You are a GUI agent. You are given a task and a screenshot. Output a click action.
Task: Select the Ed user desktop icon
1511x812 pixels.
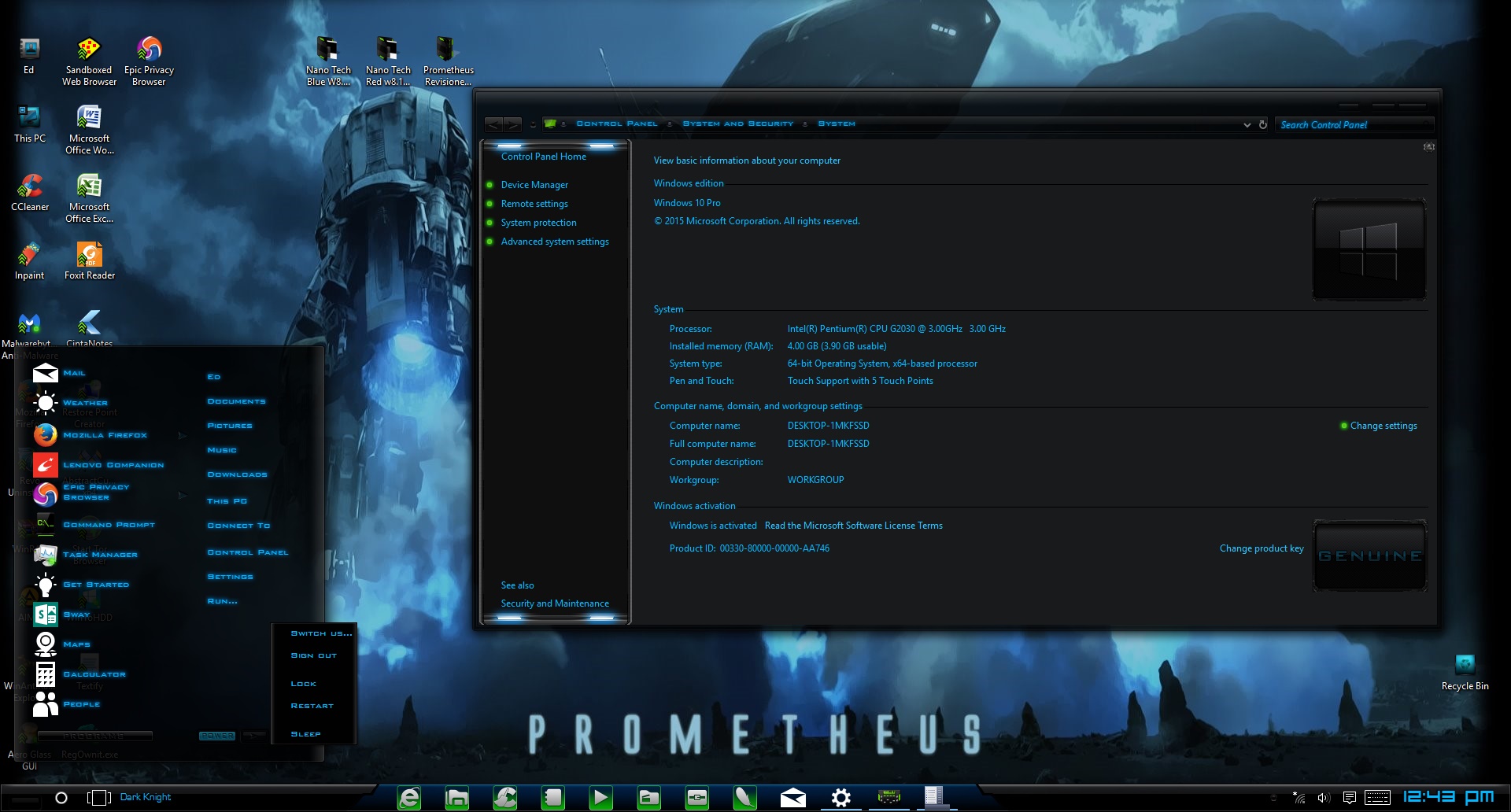click(x=29, y=56)
